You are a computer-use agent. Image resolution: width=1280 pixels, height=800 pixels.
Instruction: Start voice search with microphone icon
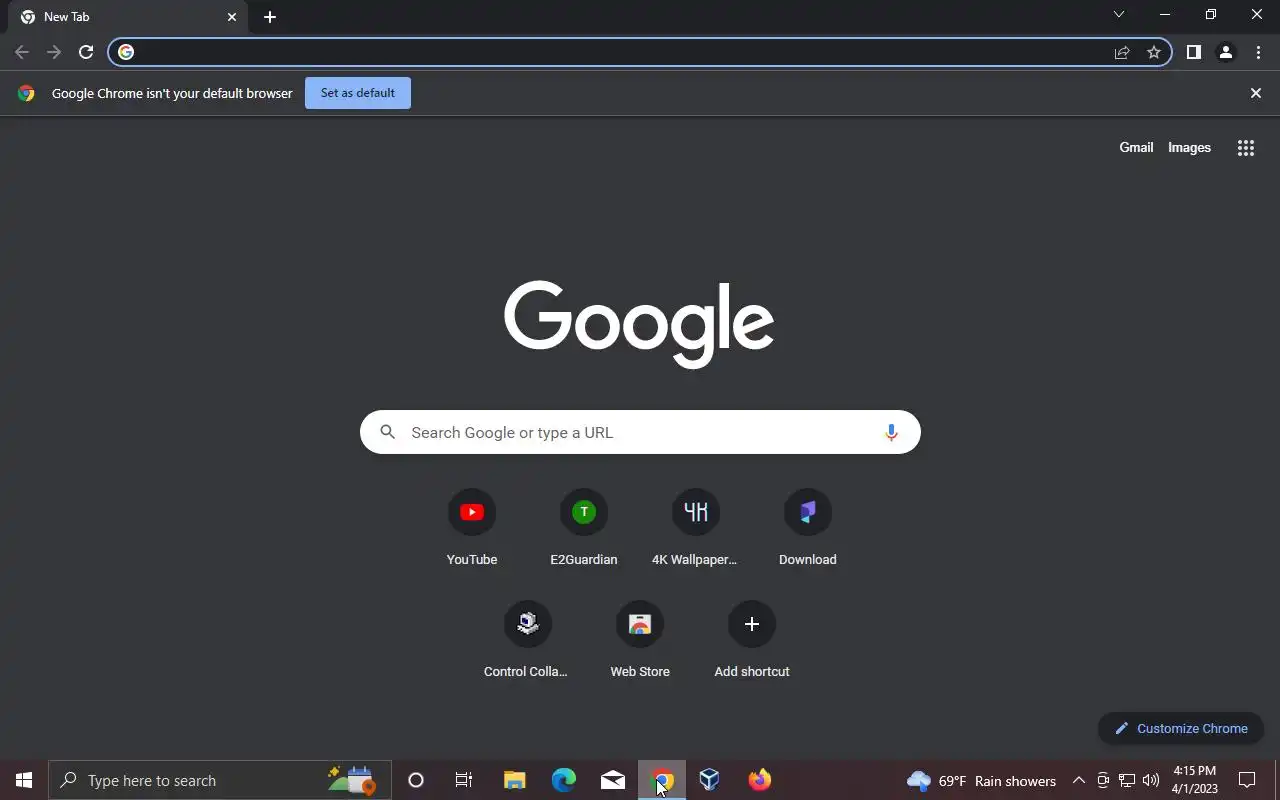point(891,432)
